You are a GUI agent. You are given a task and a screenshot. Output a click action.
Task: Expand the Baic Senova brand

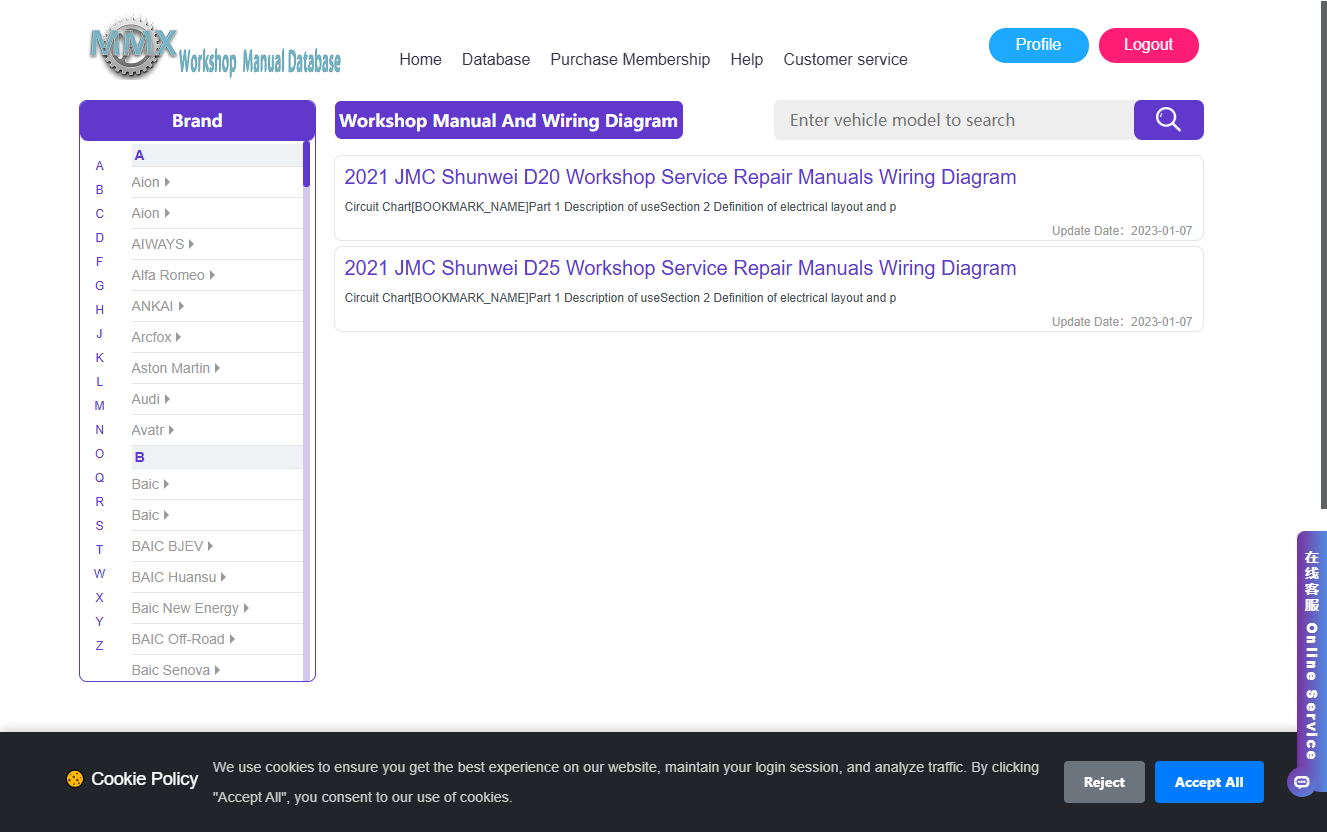tap(176, 670)
